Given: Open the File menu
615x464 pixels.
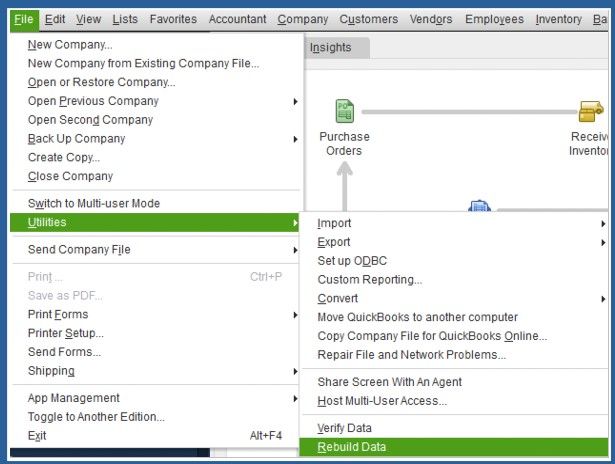Looking at the screenshot, I should coord(24,20).
